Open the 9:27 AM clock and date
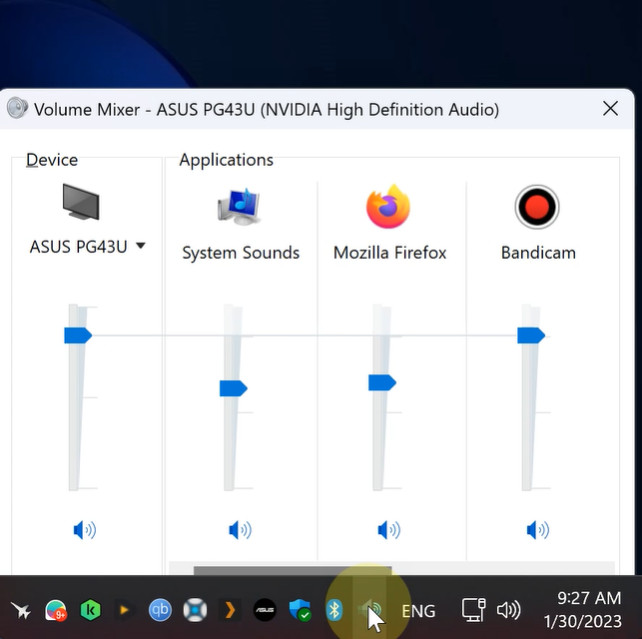This screenshot has width=642, height=639. tap(583, 610)
